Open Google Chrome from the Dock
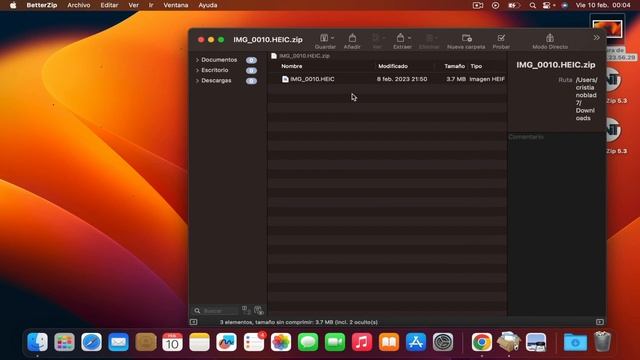The height and width of the screenshot is (360, 640). click(x=482, y=342)
